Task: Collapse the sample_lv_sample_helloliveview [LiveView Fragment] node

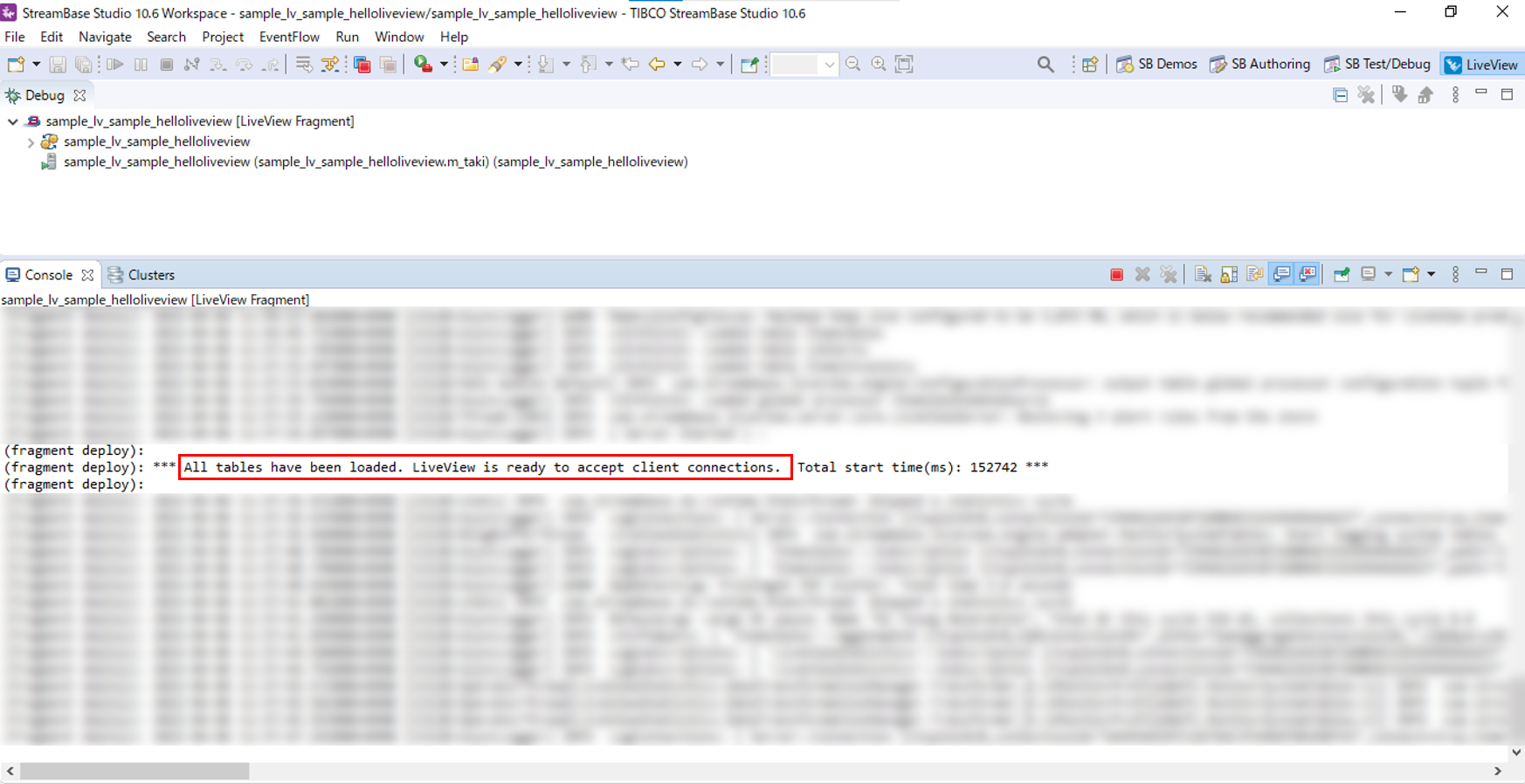Action: [13, 121]
